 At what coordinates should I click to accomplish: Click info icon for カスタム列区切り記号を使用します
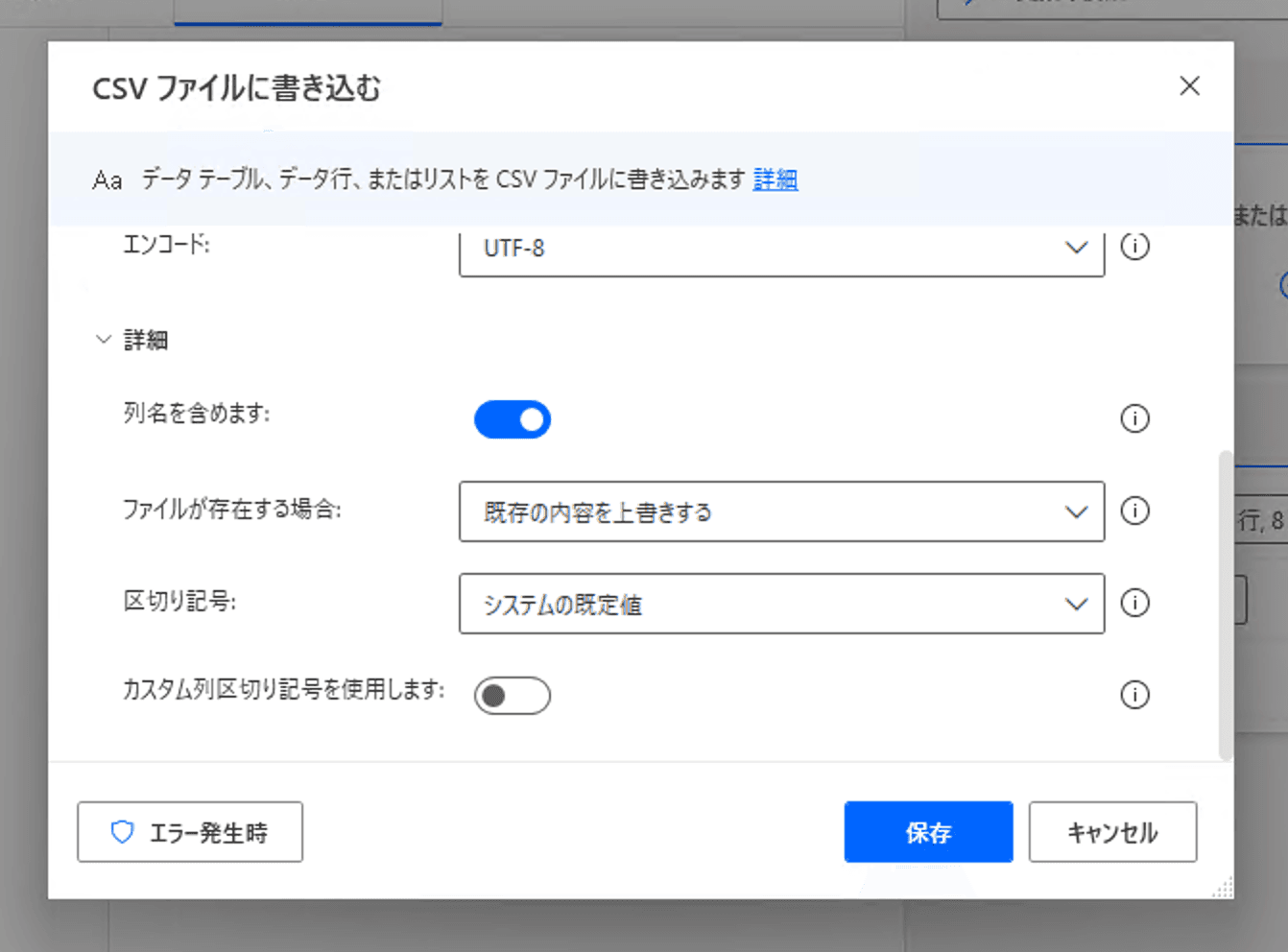tap(1134, 695)
